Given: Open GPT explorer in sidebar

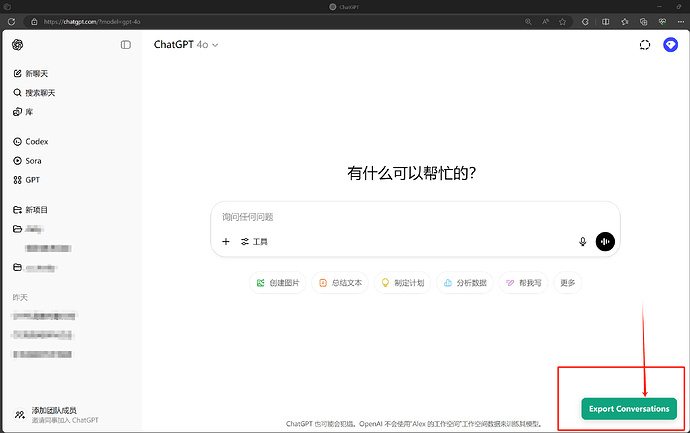Looking at the screenshot, I should pyautogui.click(x=26, y=180).
